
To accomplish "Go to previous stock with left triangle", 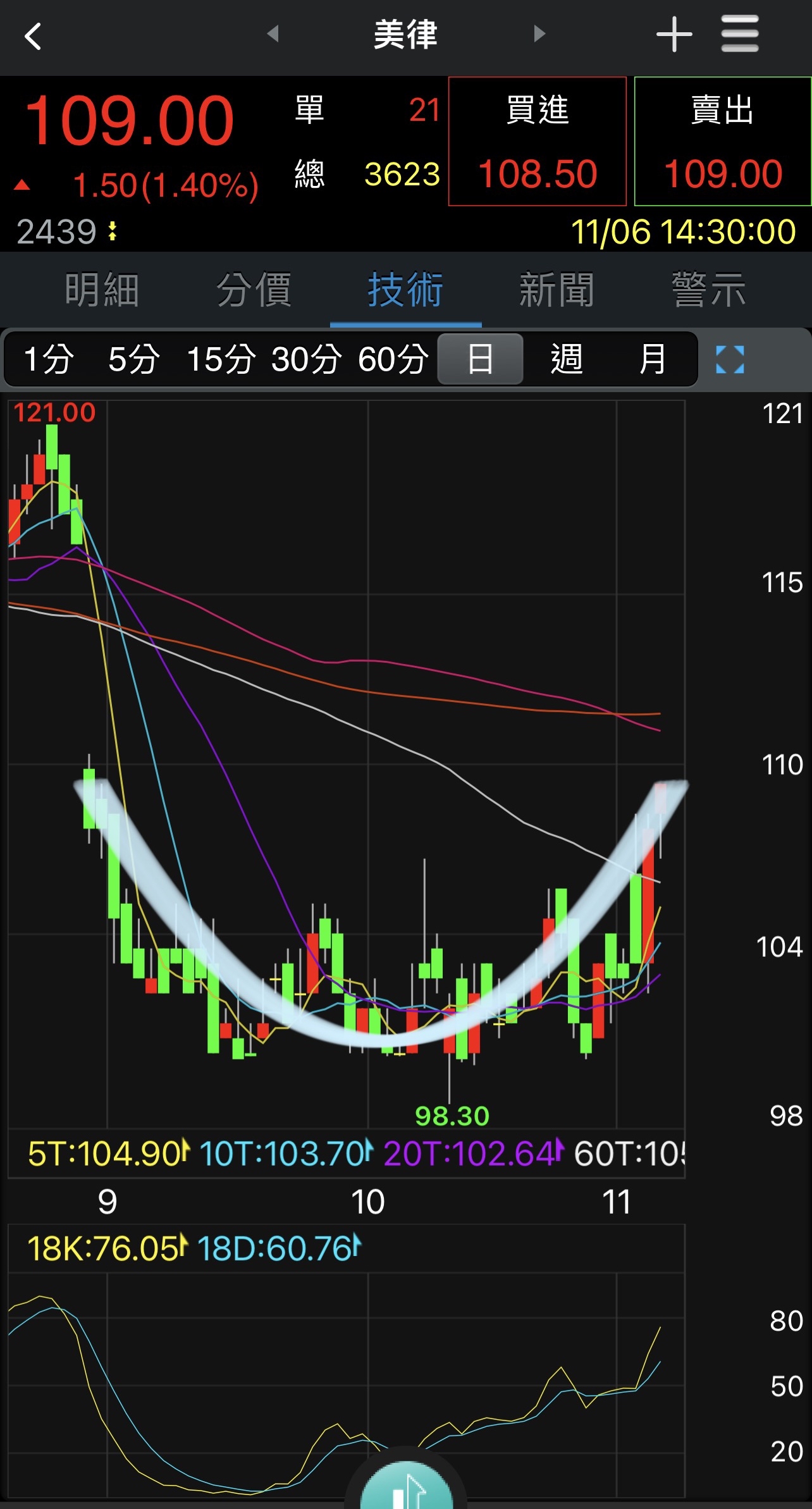I will tap(273, 34).
